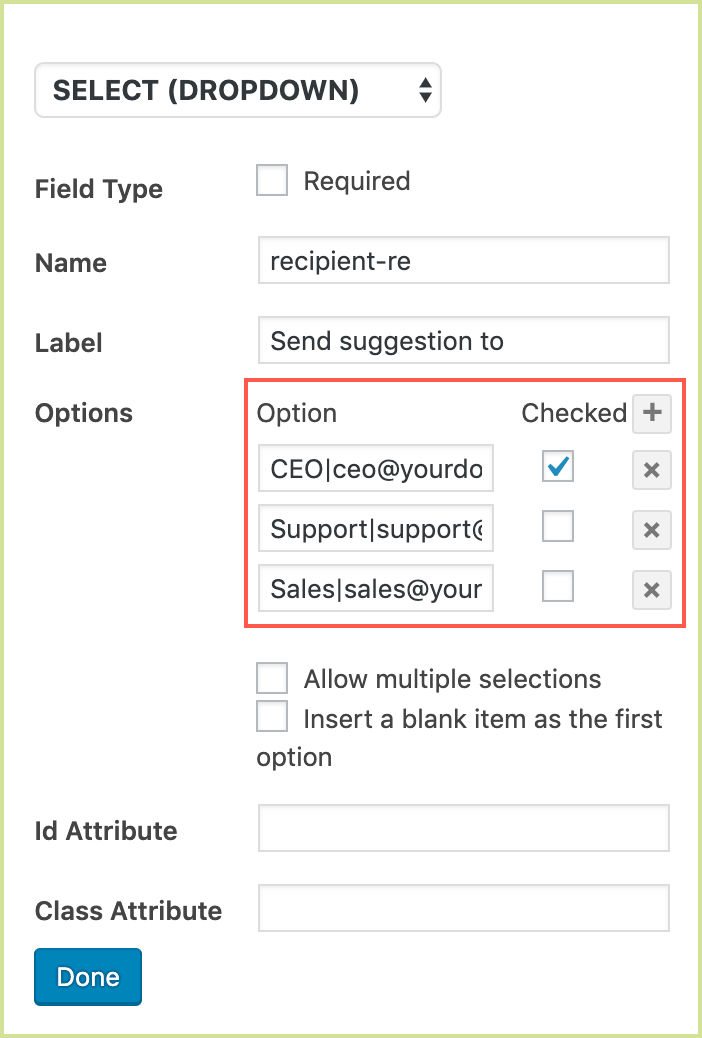Toggle Insert a blank item option
702x1038 pixels.
pos(272,718)
